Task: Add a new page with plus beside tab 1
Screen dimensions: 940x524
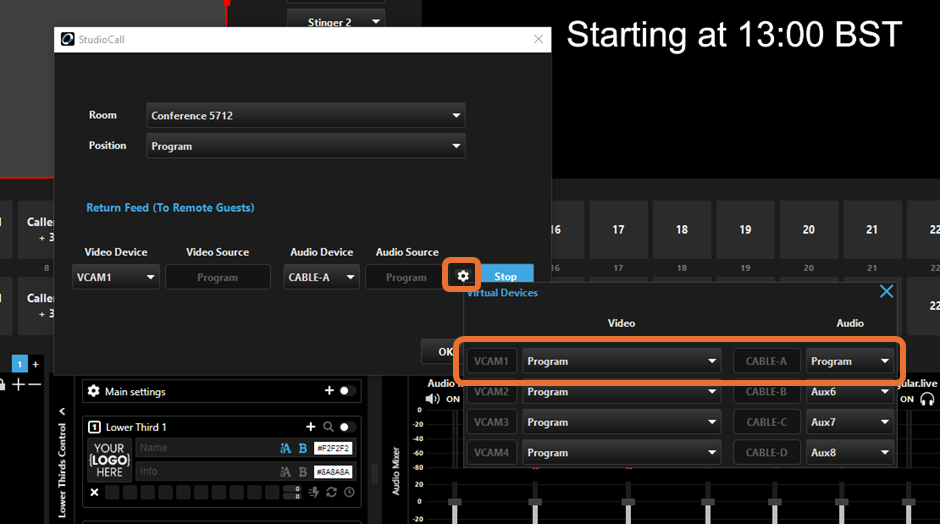Action: [x=35, y=364]
